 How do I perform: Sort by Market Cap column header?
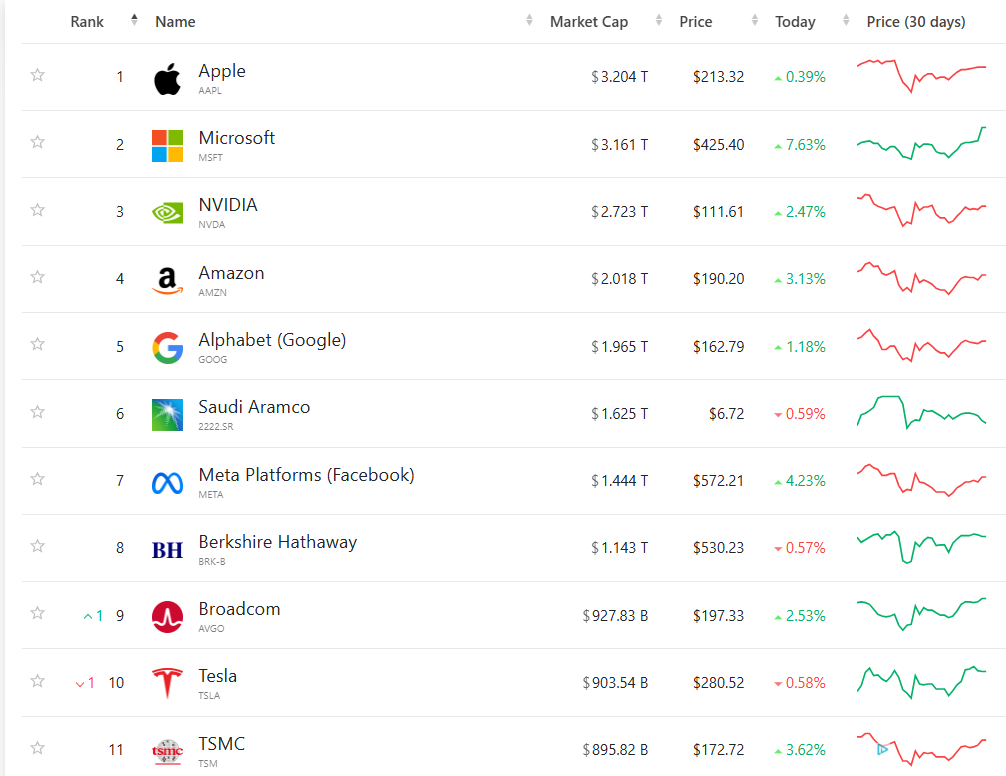[589, 22]
